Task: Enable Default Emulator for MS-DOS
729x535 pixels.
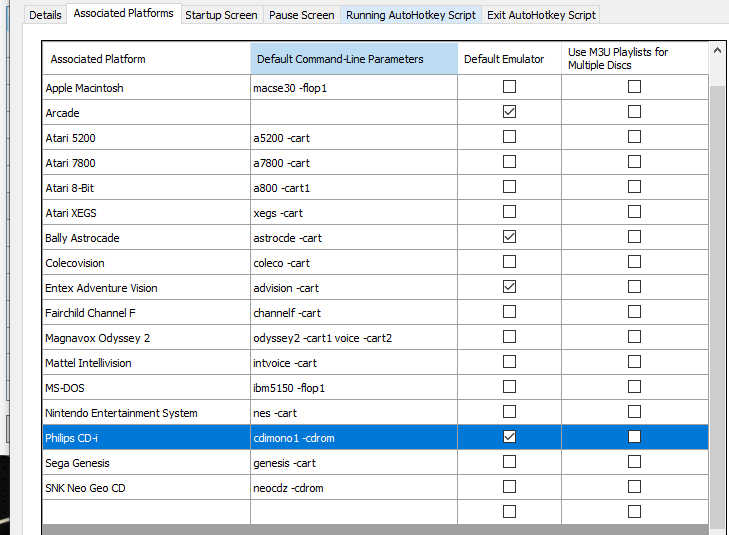Action: 510,387
